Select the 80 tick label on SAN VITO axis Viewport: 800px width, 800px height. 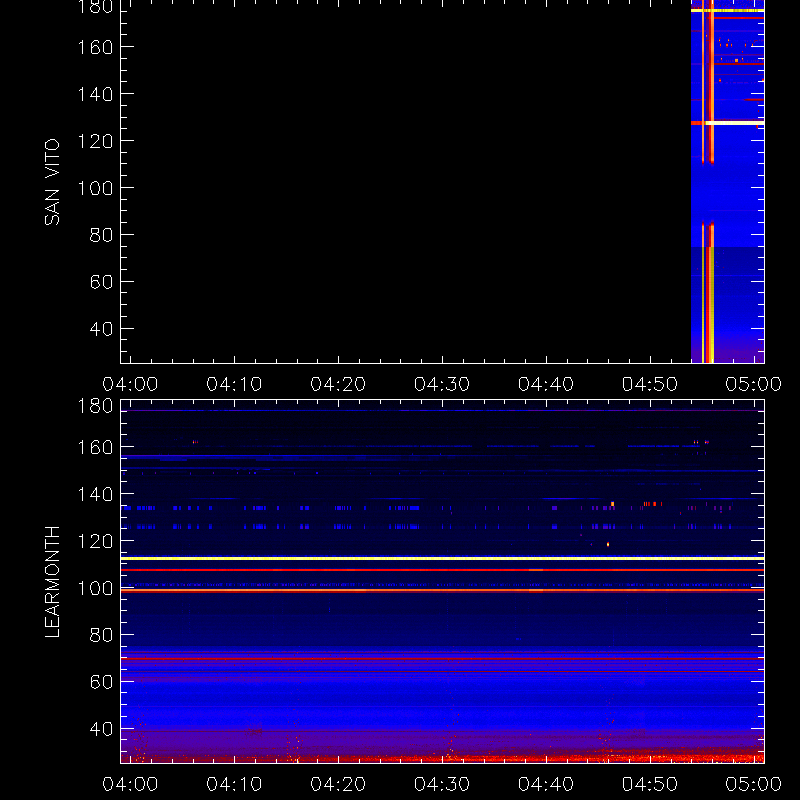[x=101, y=235]
